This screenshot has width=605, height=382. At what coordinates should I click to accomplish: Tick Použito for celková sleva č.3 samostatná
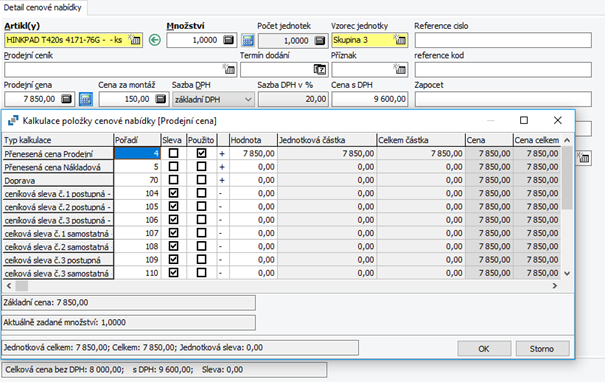[201, 272]
